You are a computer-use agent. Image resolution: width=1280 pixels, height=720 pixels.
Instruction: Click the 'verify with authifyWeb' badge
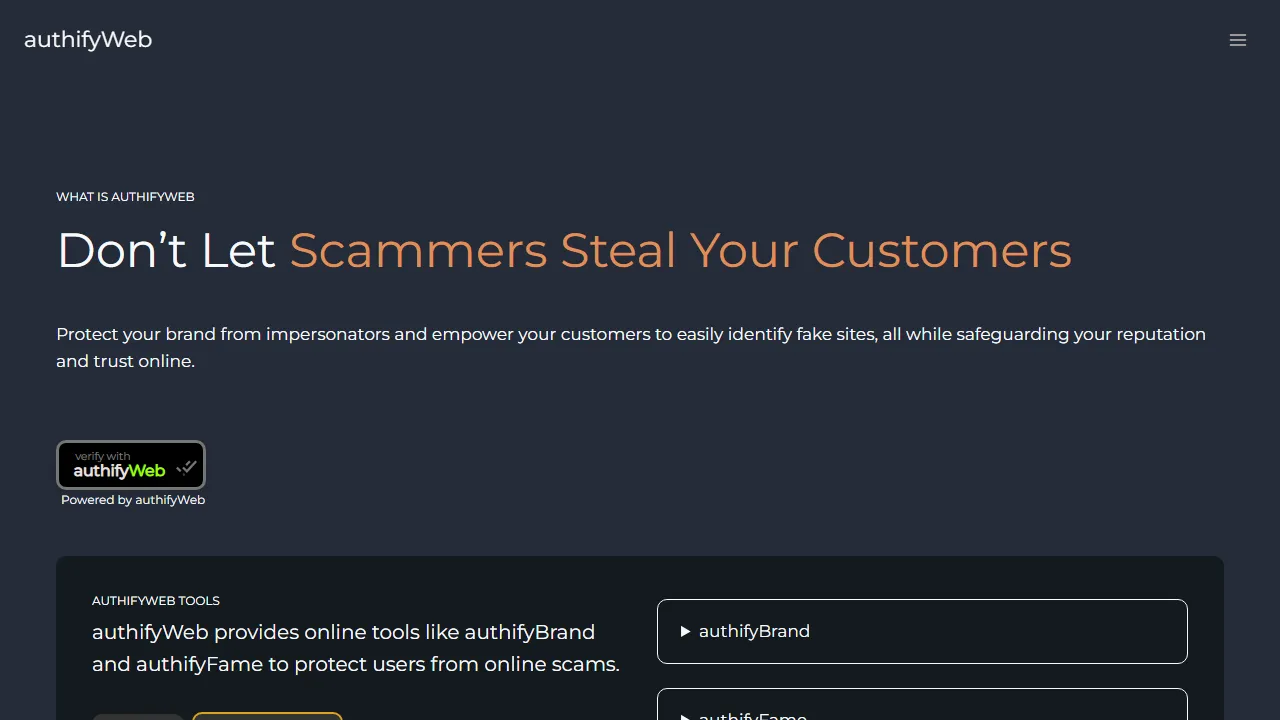131,465
